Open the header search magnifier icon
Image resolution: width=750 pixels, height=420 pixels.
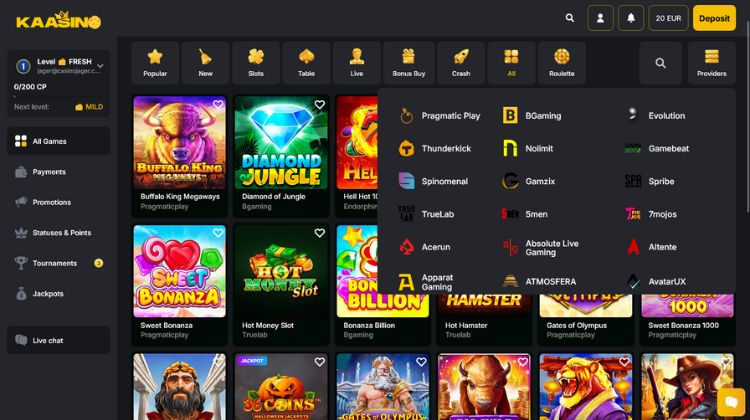pos(570,18)
